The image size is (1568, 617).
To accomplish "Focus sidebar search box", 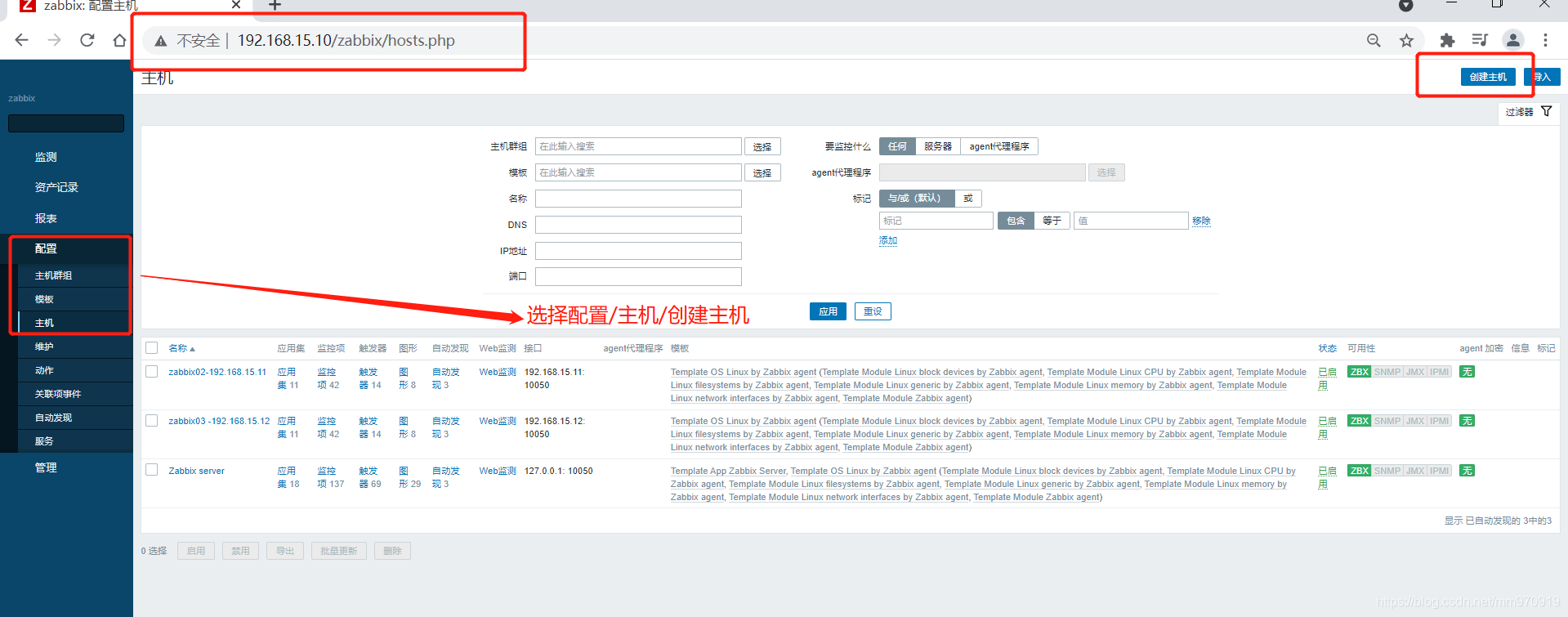I will (x=66, y=123).
